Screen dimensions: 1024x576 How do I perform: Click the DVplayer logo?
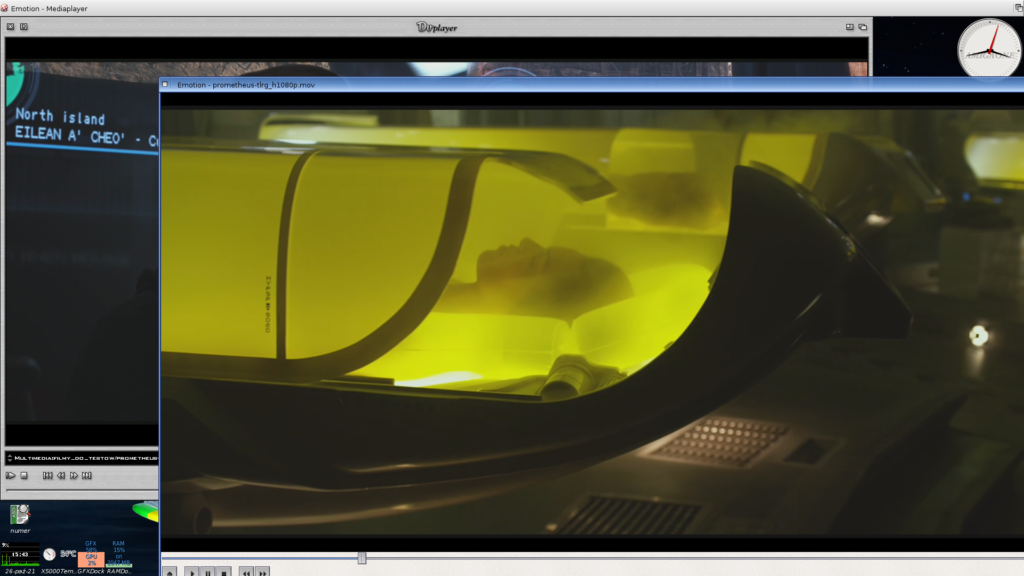click(x=436, y=27)
